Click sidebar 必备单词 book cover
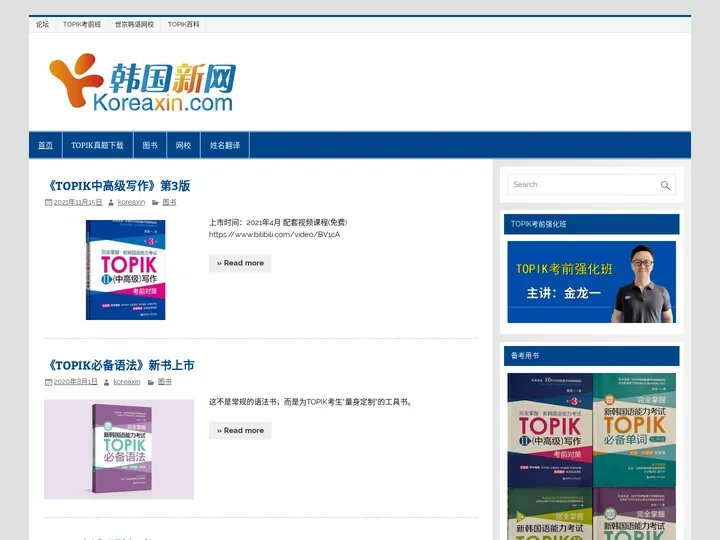Screen dimensions: 720x540 tap(635, 430)
